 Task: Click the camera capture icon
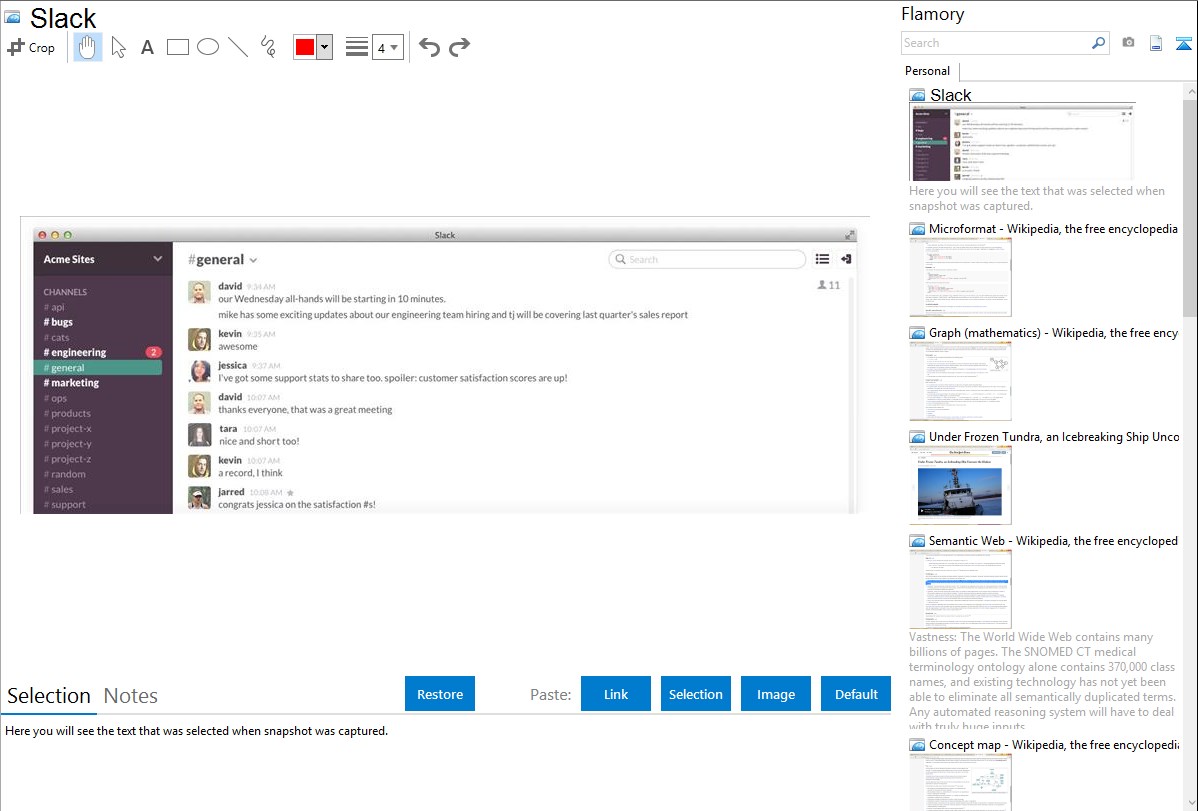pyautogui.click(x=1128, y=43)
